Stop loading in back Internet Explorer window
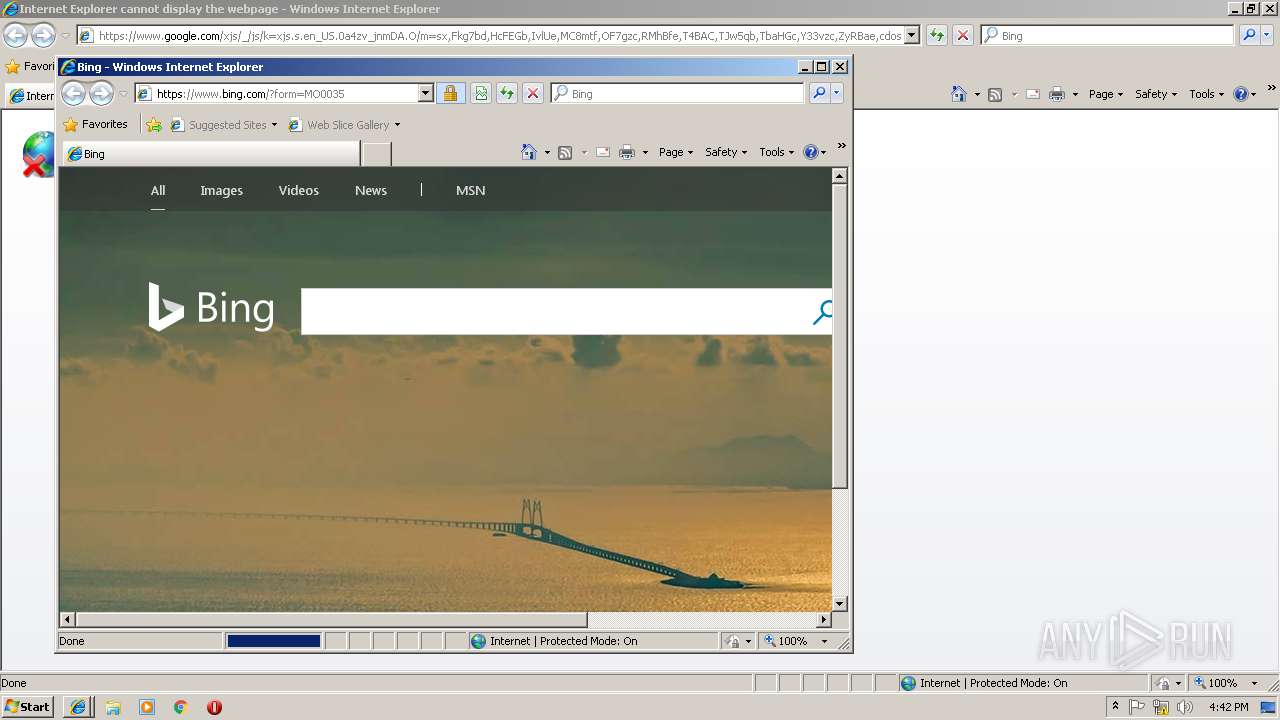 963,35
